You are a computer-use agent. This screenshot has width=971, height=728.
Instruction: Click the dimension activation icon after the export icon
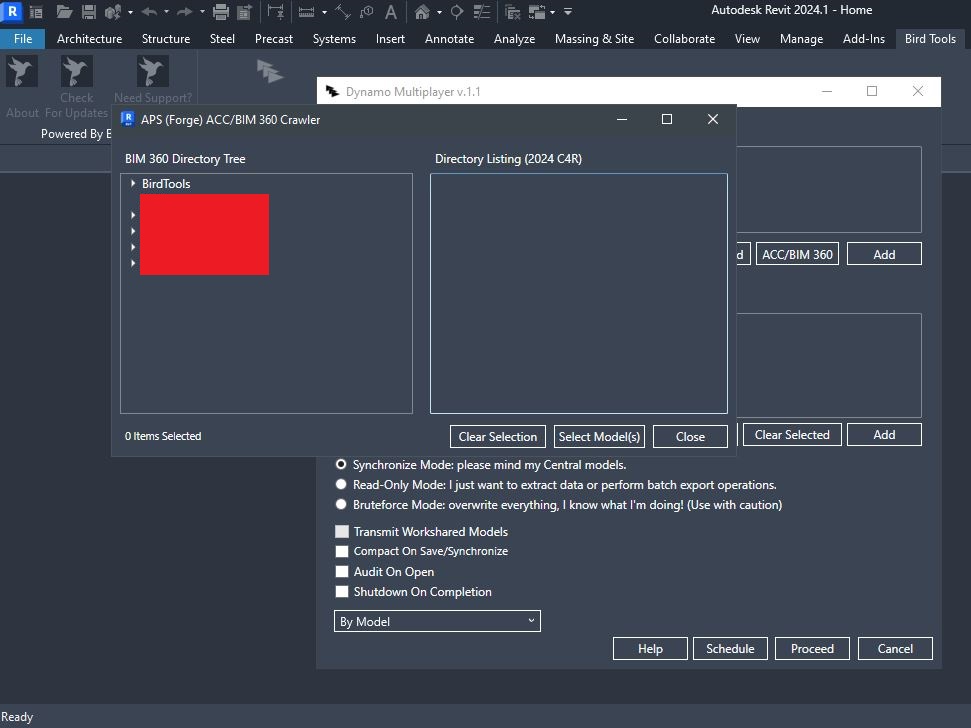tap(276, 11)
